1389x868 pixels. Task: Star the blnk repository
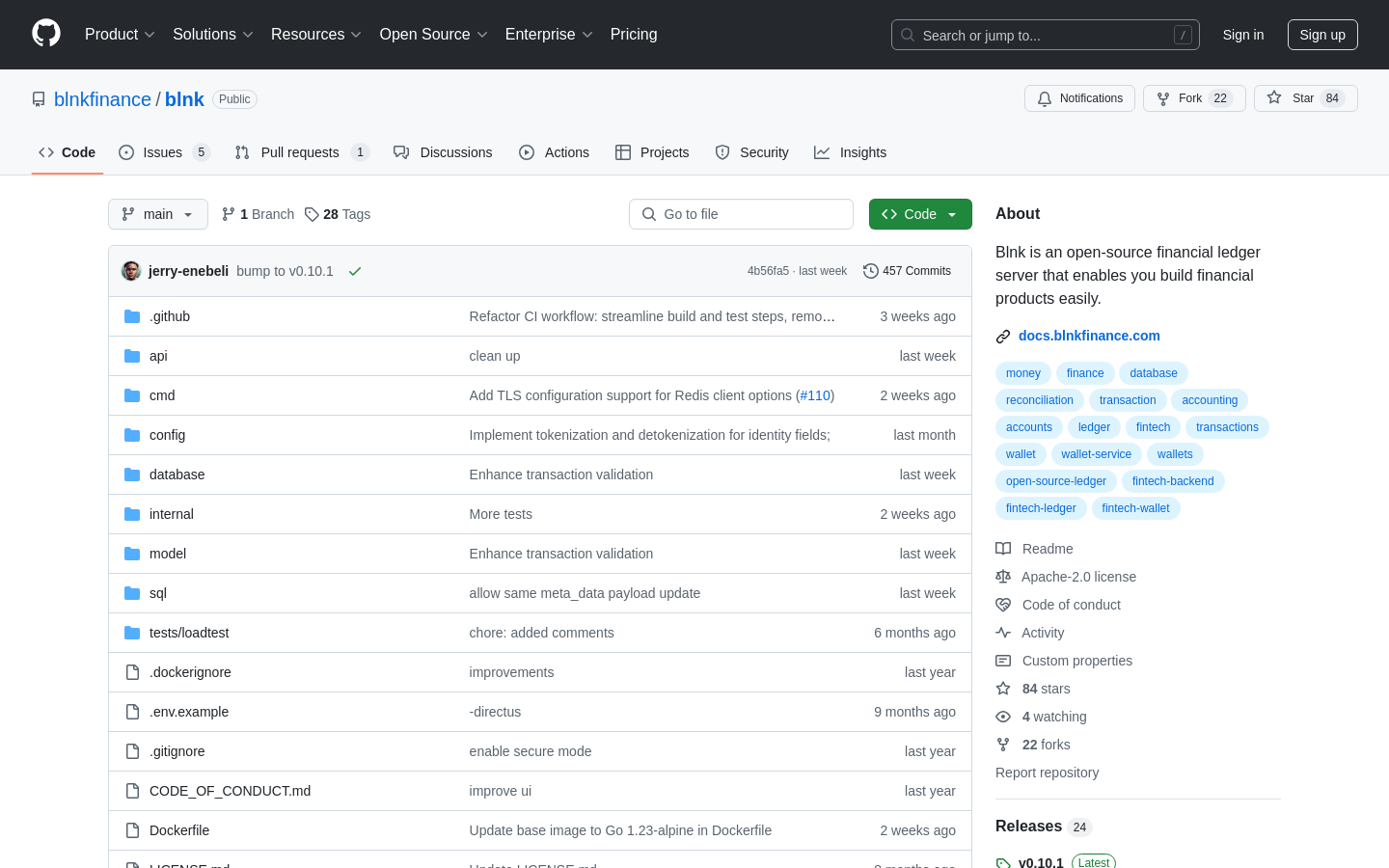[x=1305, y=98]
